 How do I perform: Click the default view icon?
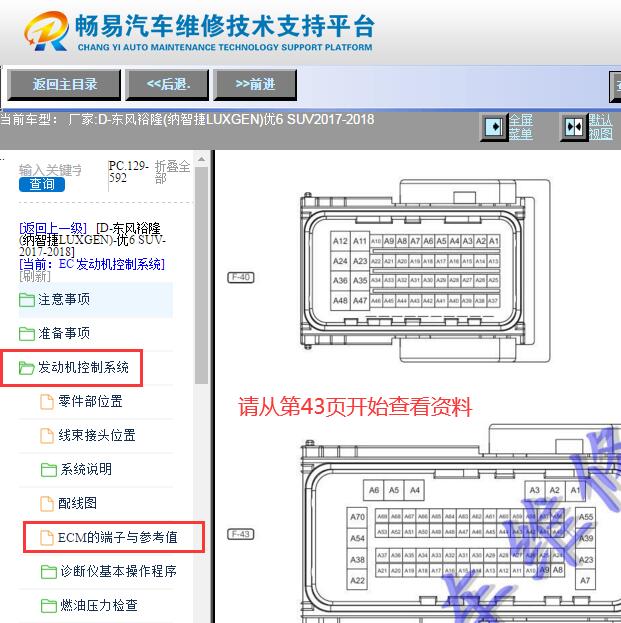pos(574,127)
